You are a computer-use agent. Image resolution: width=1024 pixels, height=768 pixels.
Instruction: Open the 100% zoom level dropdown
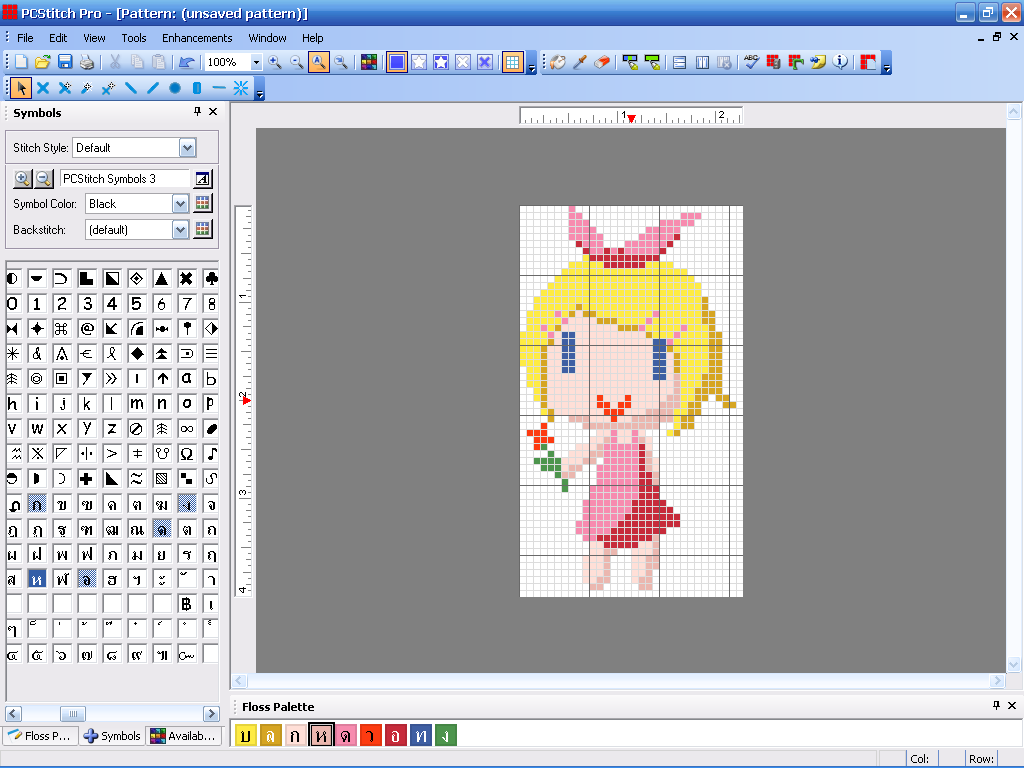[x=255, y=62]
